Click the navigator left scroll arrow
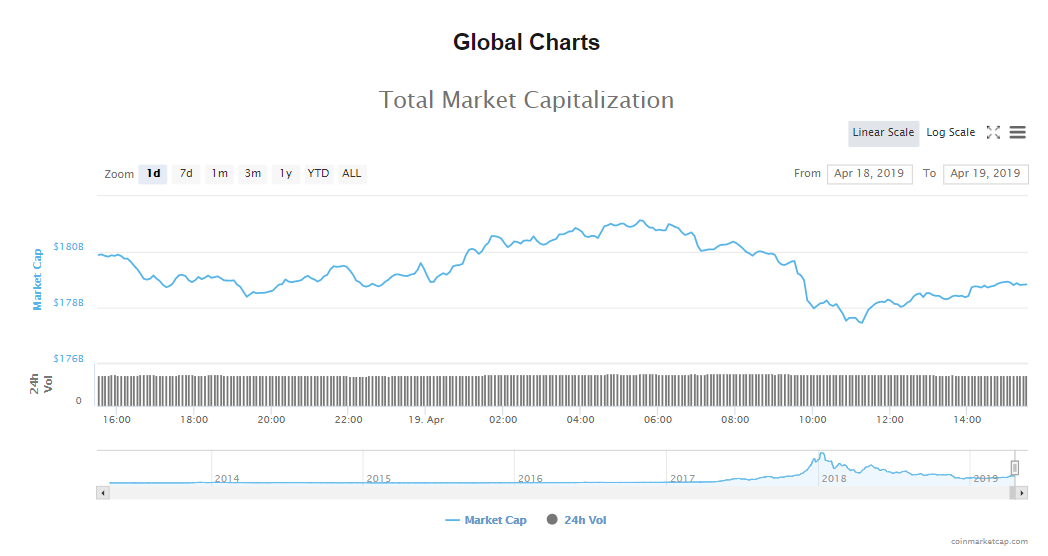Viewport: 1048px width, 556px height. (102, 493)
